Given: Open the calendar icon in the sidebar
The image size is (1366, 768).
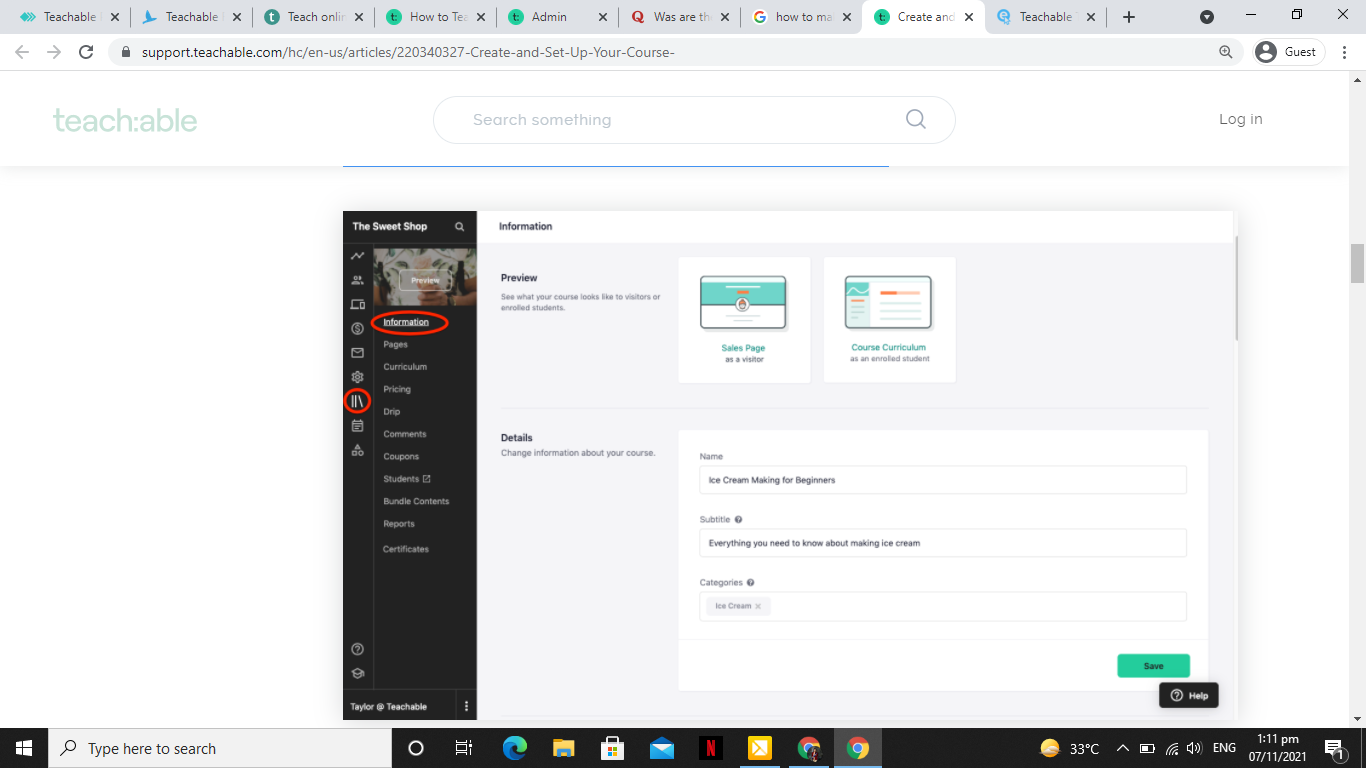Looking at the screenshot, I should coord(357,425).
